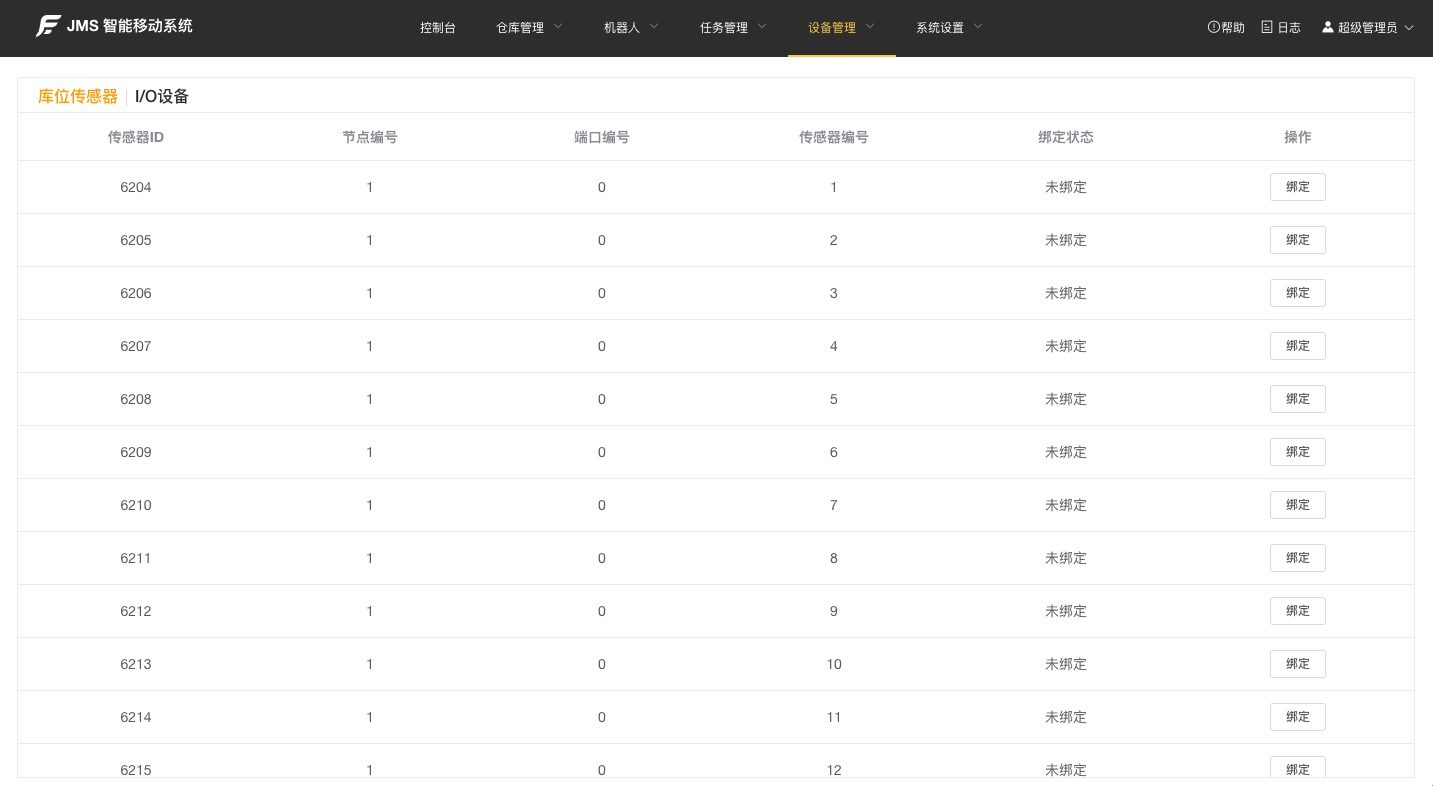The width and height of the screenshot is (1433, 786).
Task: Click 绑定 button for sensor 6214
Action: tap(1297, 717)
